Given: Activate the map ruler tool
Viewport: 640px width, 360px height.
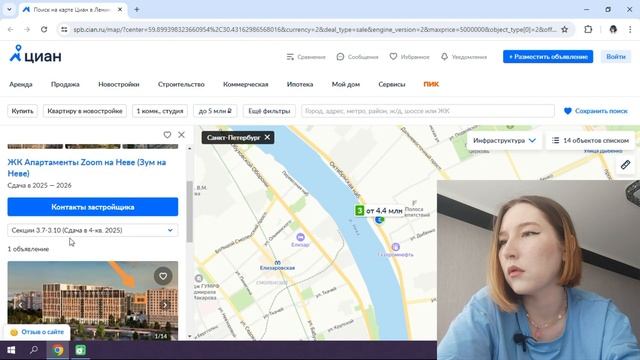Looking at the screenshot, I should tap(625, 164).
